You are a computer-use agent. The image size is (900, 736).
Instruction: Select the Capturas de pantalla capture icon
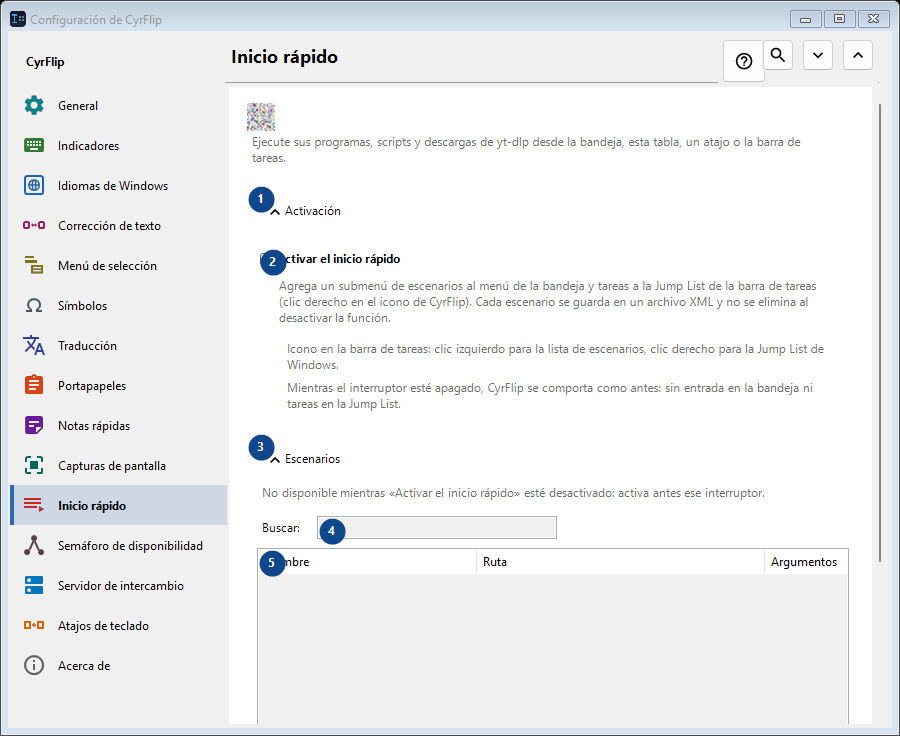pos(34,466)
